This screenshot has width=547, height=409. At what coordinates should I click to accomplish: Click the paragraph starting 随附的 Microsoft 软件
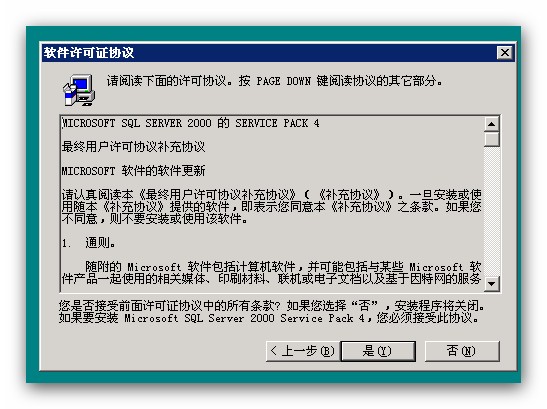(271, 273)
